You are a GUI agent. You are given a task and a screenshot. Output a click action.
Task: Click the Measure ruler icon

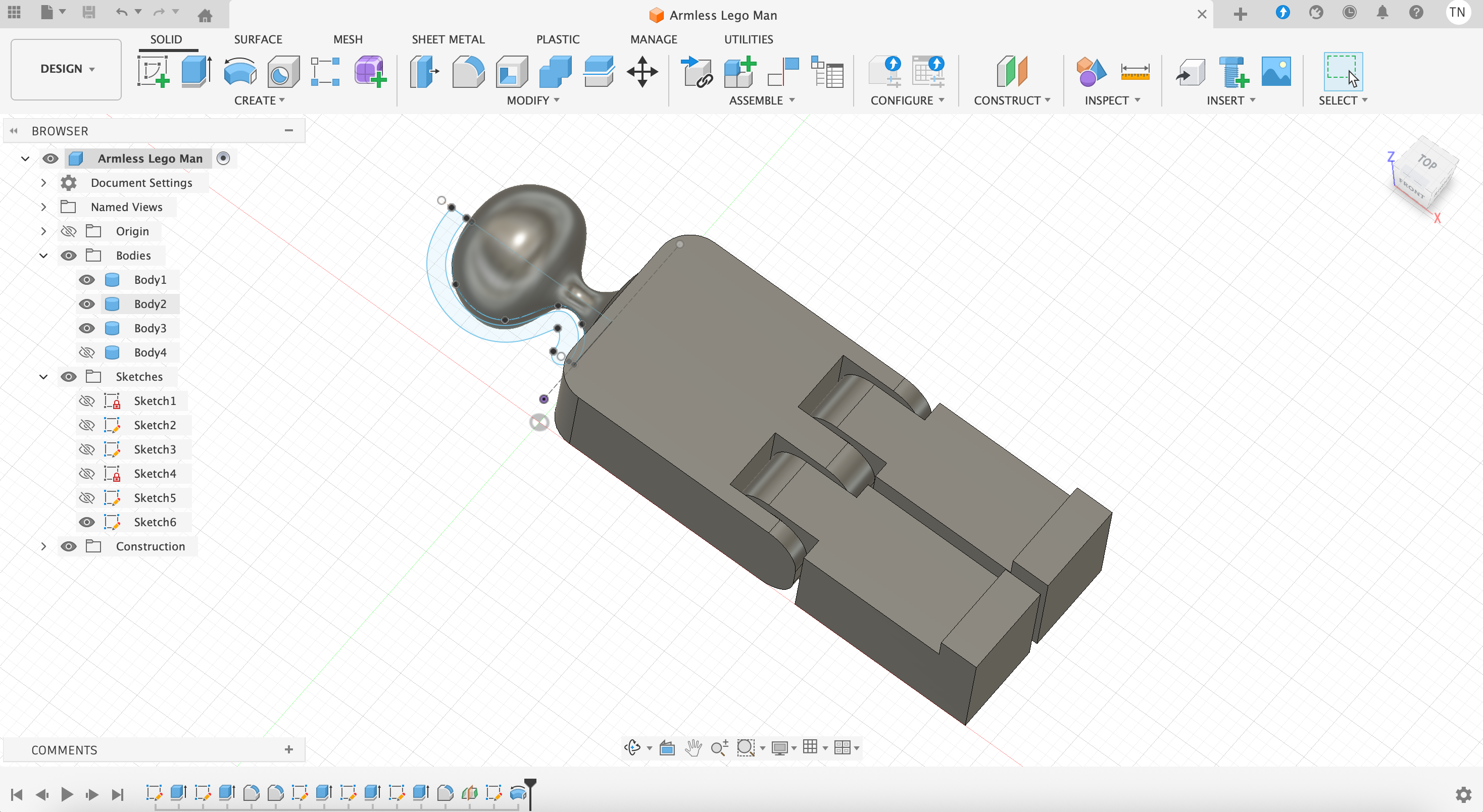1134,72
